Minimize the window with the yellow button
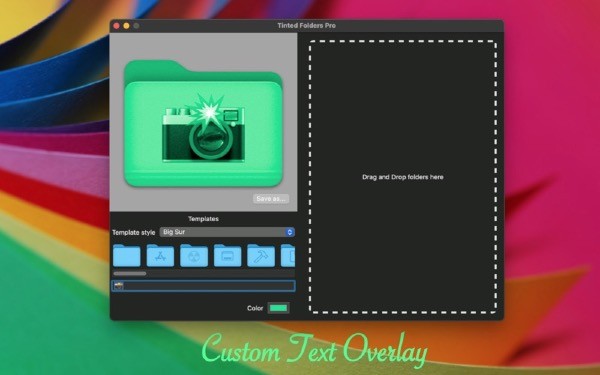The height and width of the screenshot is (375, 600). tap(126, 26)
